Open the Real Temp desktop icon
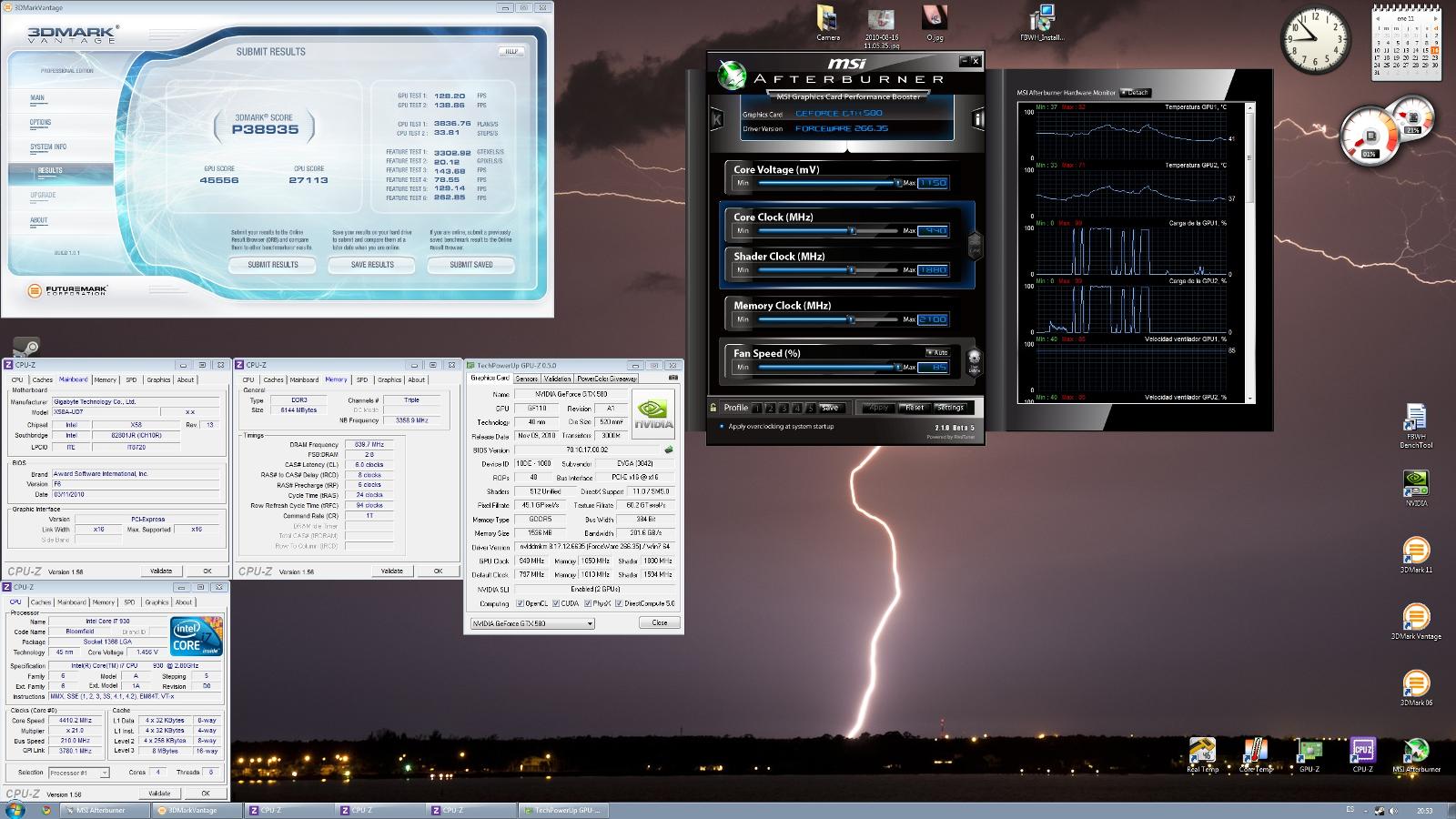 tap(1202, 754)
